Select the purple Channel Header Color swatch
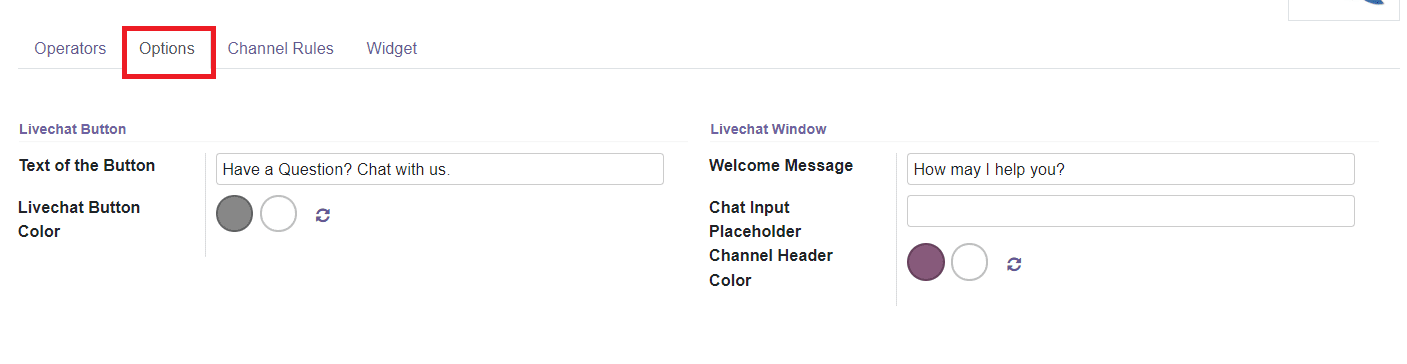The image size is (1407, 364). tap(926, 262)
